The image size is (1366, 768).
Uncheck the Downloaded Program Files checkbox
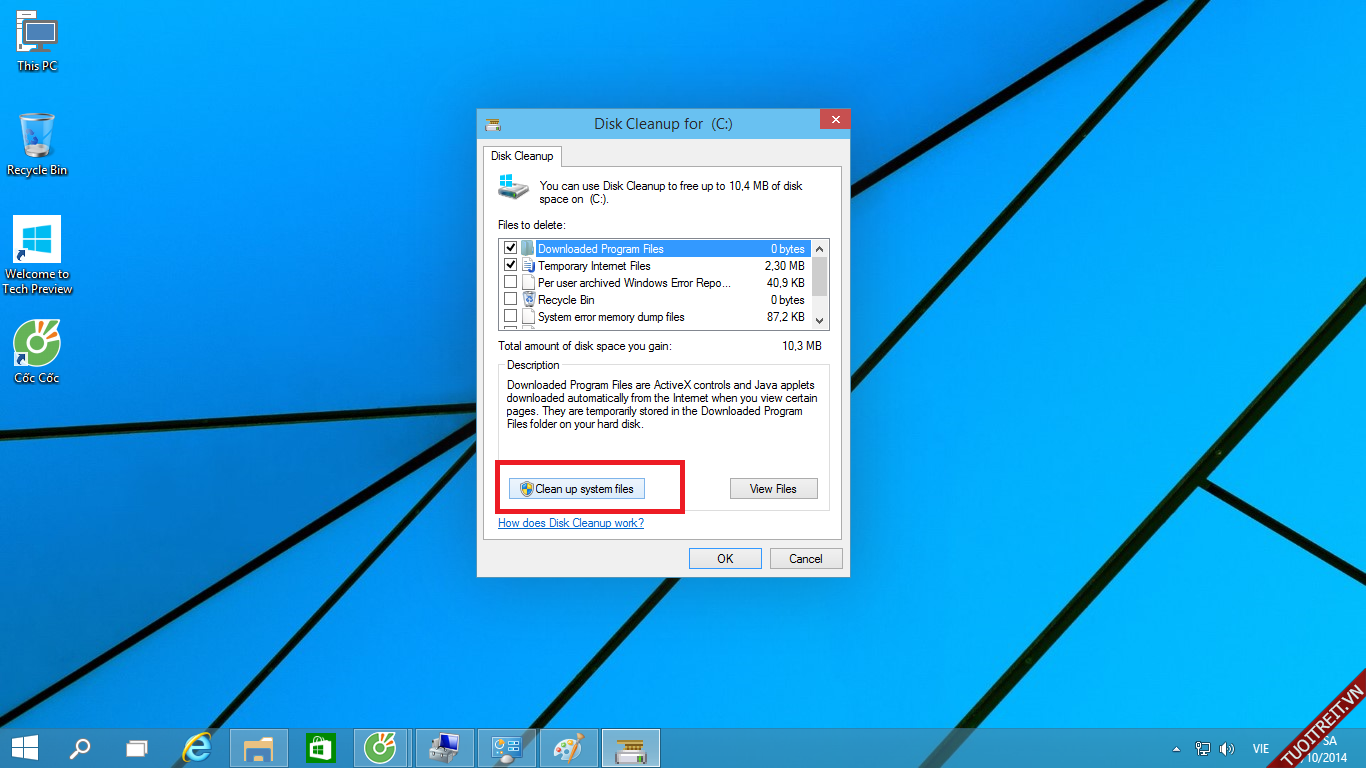click(511, 248)
